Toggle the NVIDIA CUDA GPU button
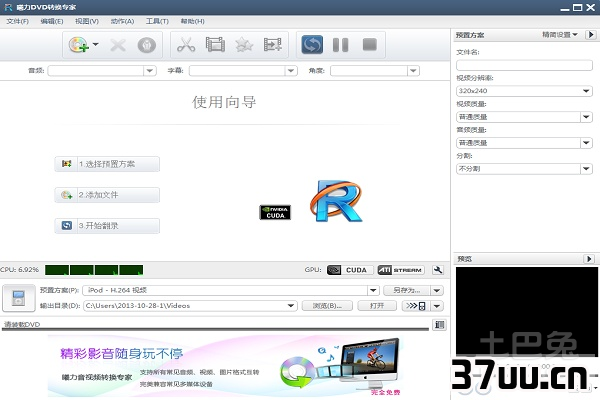600x400 pixels. (x=350, y=270)
